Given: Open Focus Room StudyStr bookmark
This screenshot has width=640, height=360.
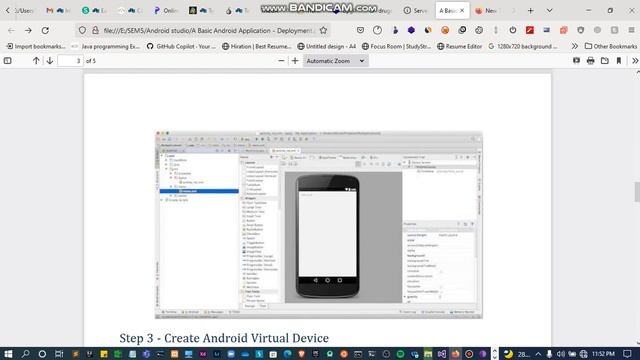Looking at the screenshot, I should pyautogui.click(x=396, y=47).
